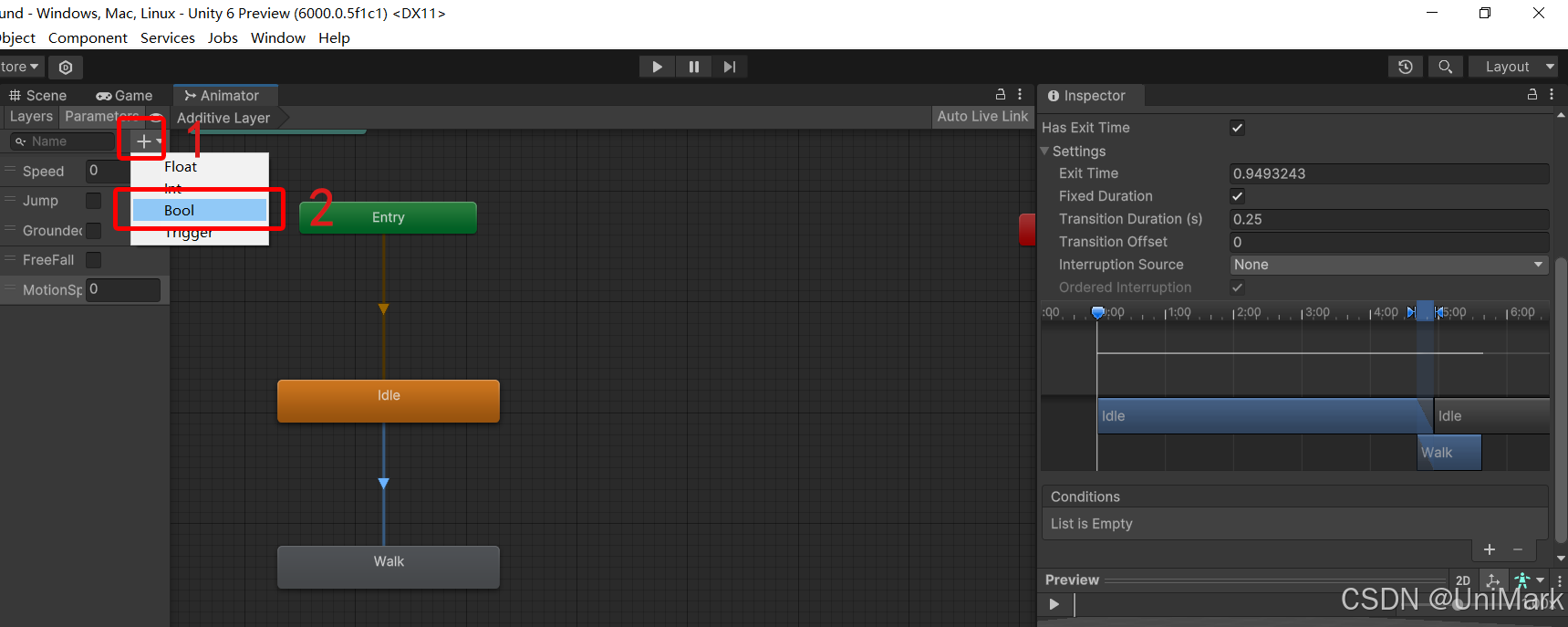Screen dimensions: 1568x627
Task: Click the playhead marker on transition timeline
Action: click(1098, 312)
